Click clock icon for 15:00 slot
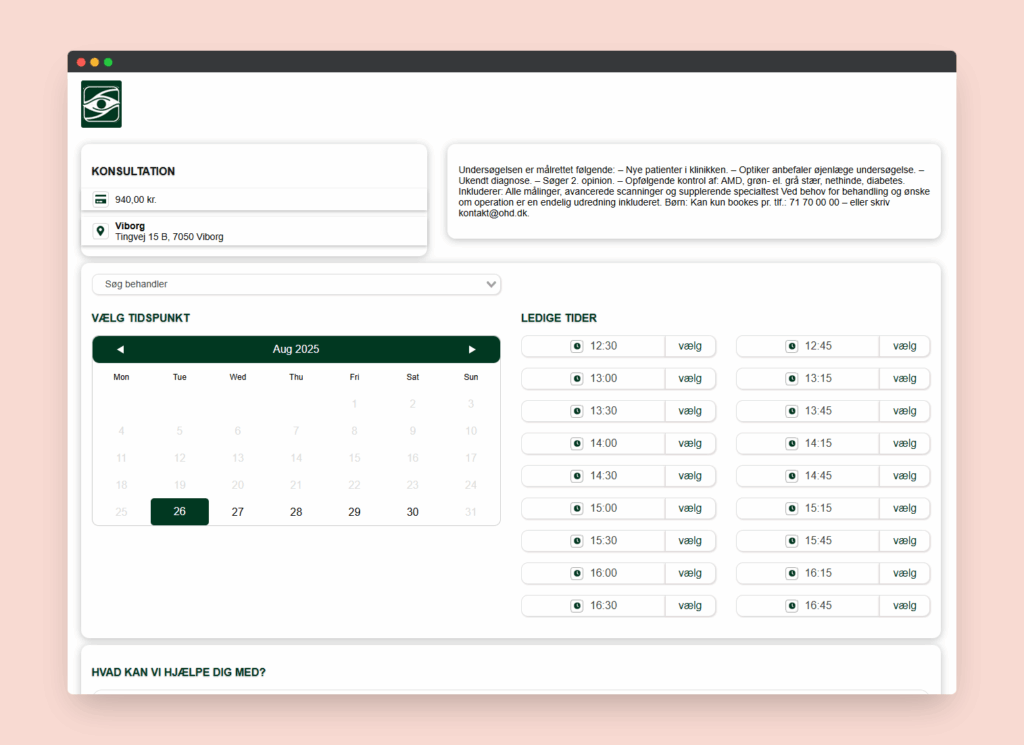The height and width of the screenshot is (745, 1024). tap(577, 508)
